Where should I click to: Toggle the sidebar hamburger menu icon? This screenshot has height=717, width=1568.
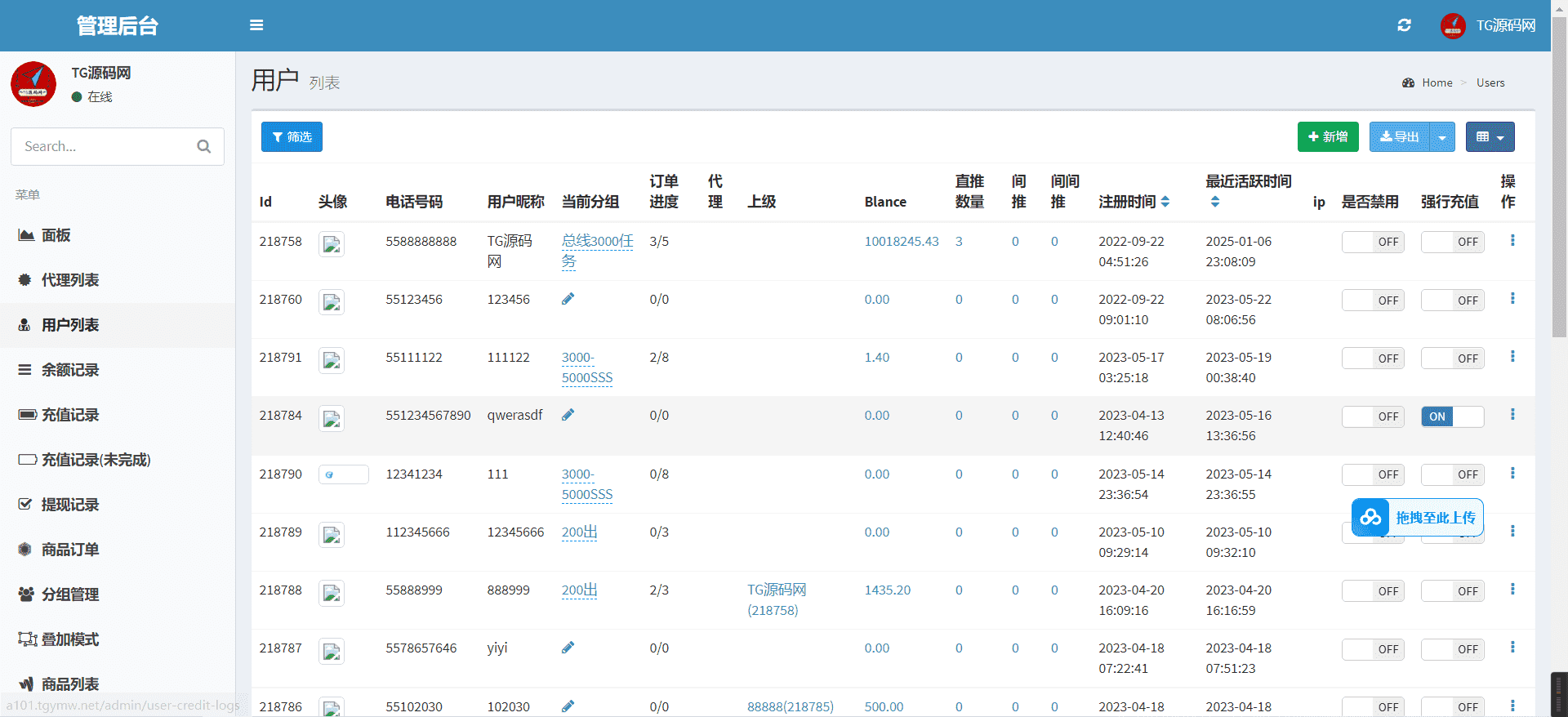[x=256, y=25]
